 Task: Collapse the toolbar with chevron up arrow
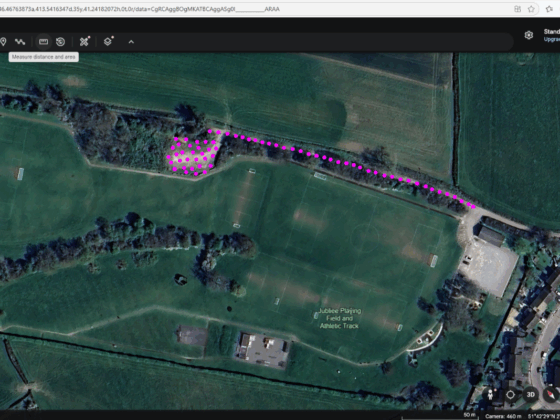click(131, 42)
